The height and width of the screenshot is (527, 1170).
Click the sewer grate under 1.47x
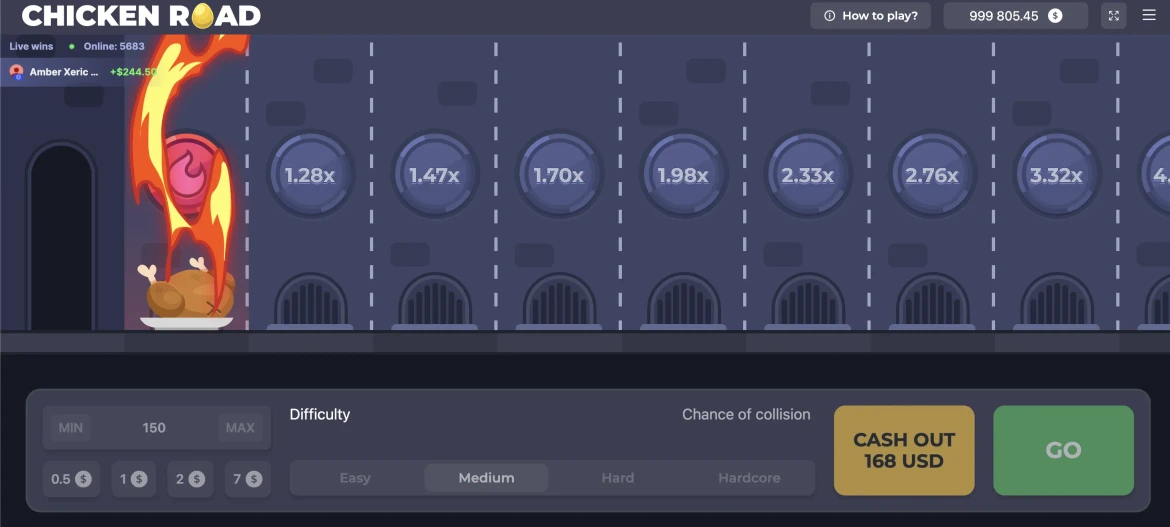pos(434,301)
